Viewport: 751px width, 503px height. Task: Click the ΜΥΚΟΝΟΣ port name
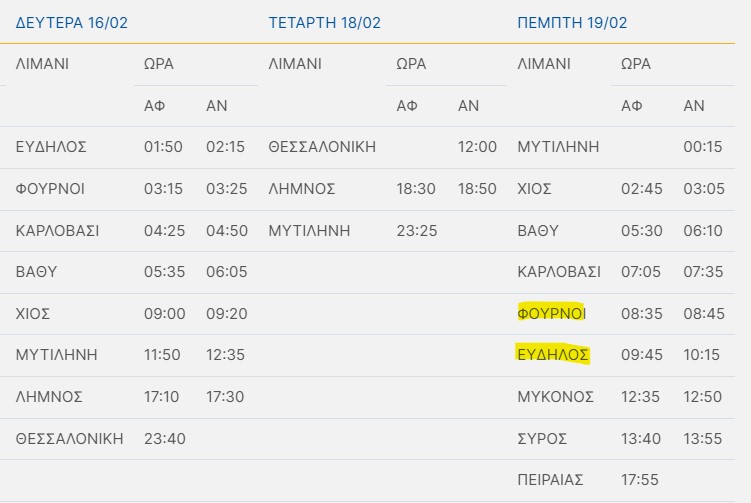[x=556, y=396]
